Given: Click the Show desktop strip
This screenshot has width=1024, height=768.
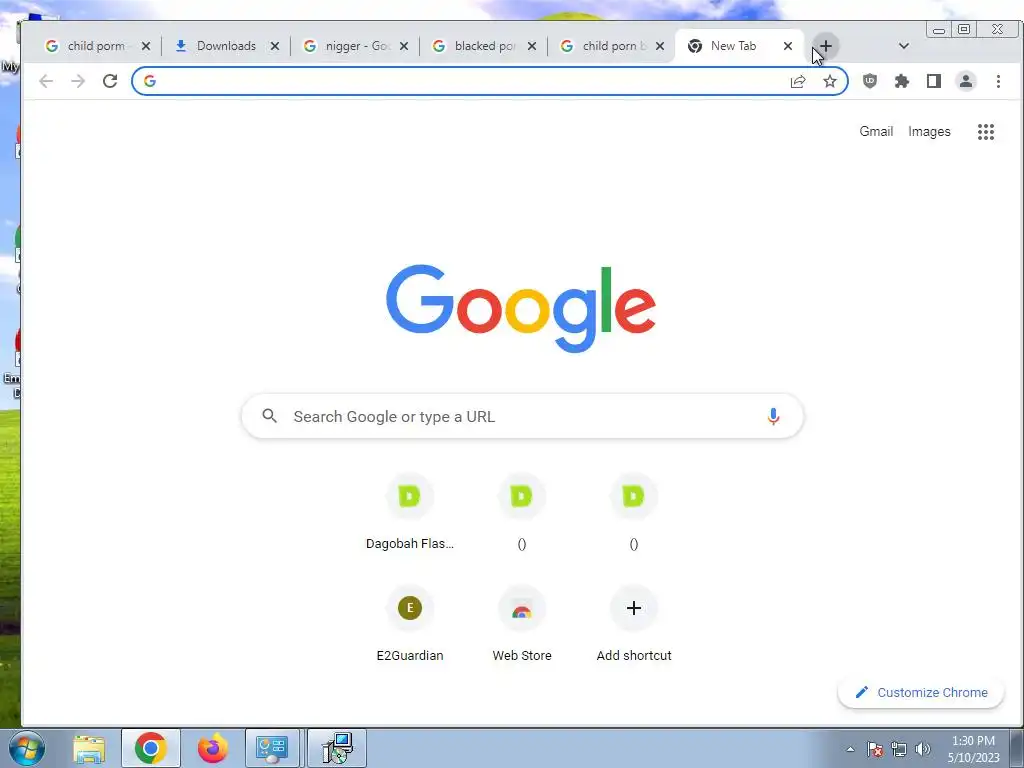Looking at the screenshot, I should pyautogui.click(x=1017, y=748).
